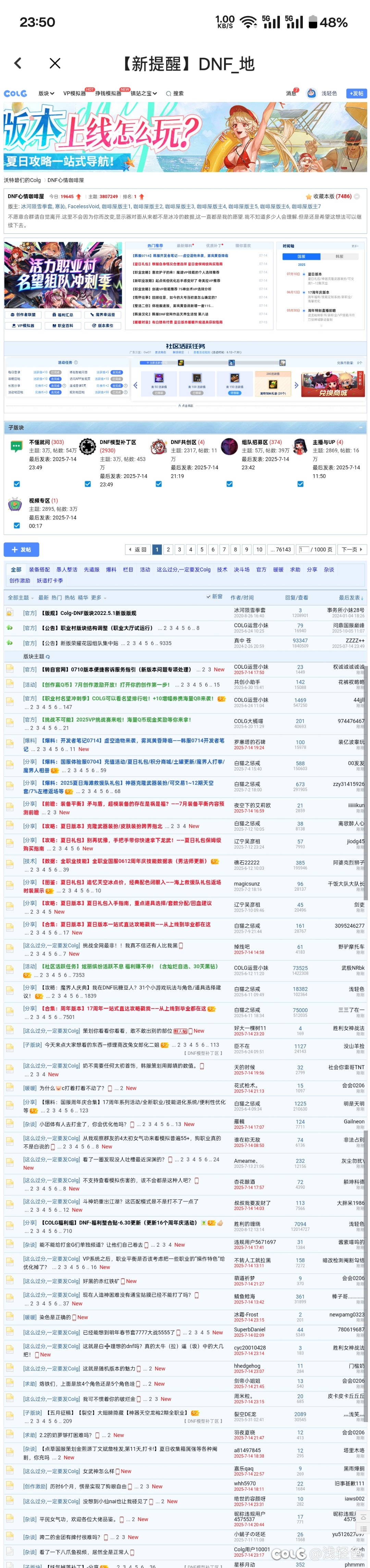Open the 浅轻色 user avatar
This screenshot has width=370, height=1568.
pyautogui.click(x=311, y=93)
